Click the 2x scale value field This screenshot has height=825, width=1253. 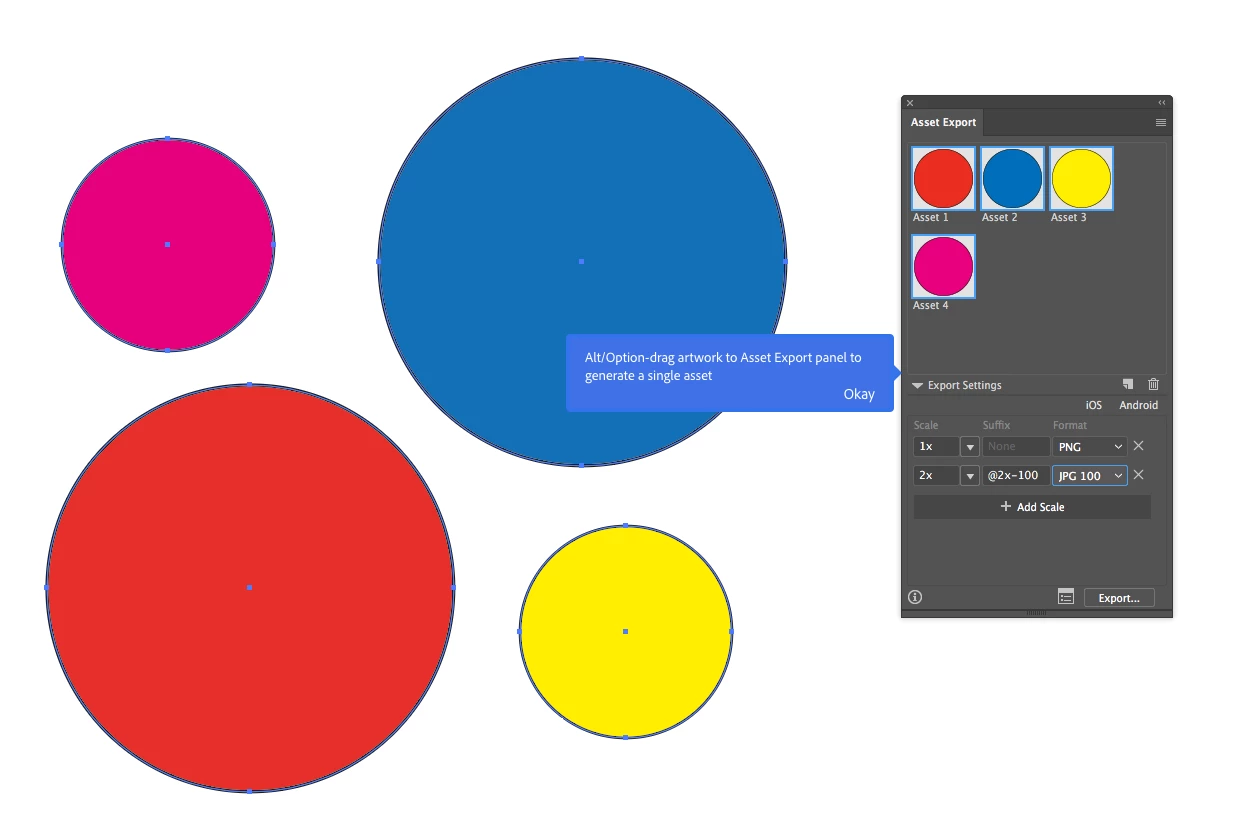[x=936, y=476]
